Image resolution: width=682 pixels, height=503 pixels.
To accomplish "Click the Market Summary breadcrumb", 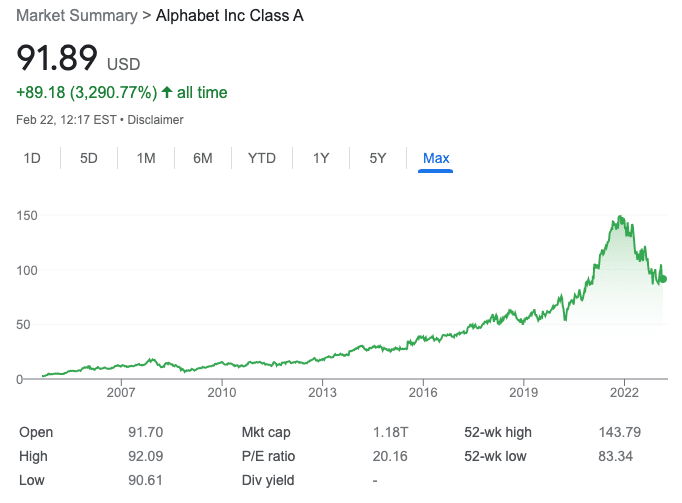I will click(x=74, y=17).
